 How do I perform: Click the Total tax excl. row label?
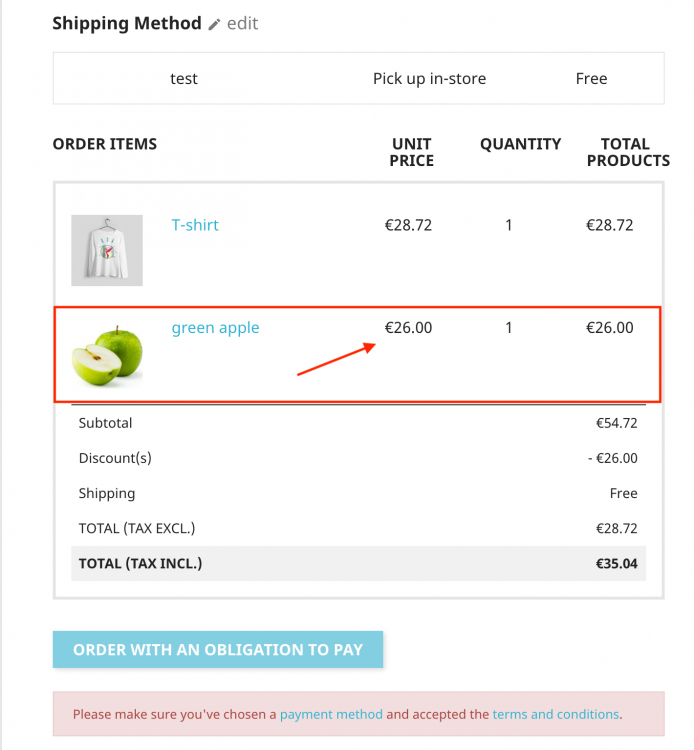[x=137, y=528]
